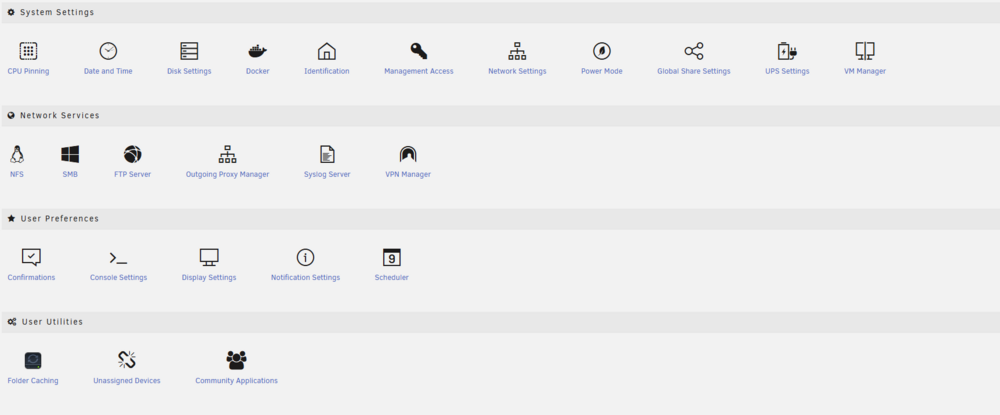1000x415 pixels.
Task: Click the Syslog Server document icon
Action: click(x=327, y=154)
